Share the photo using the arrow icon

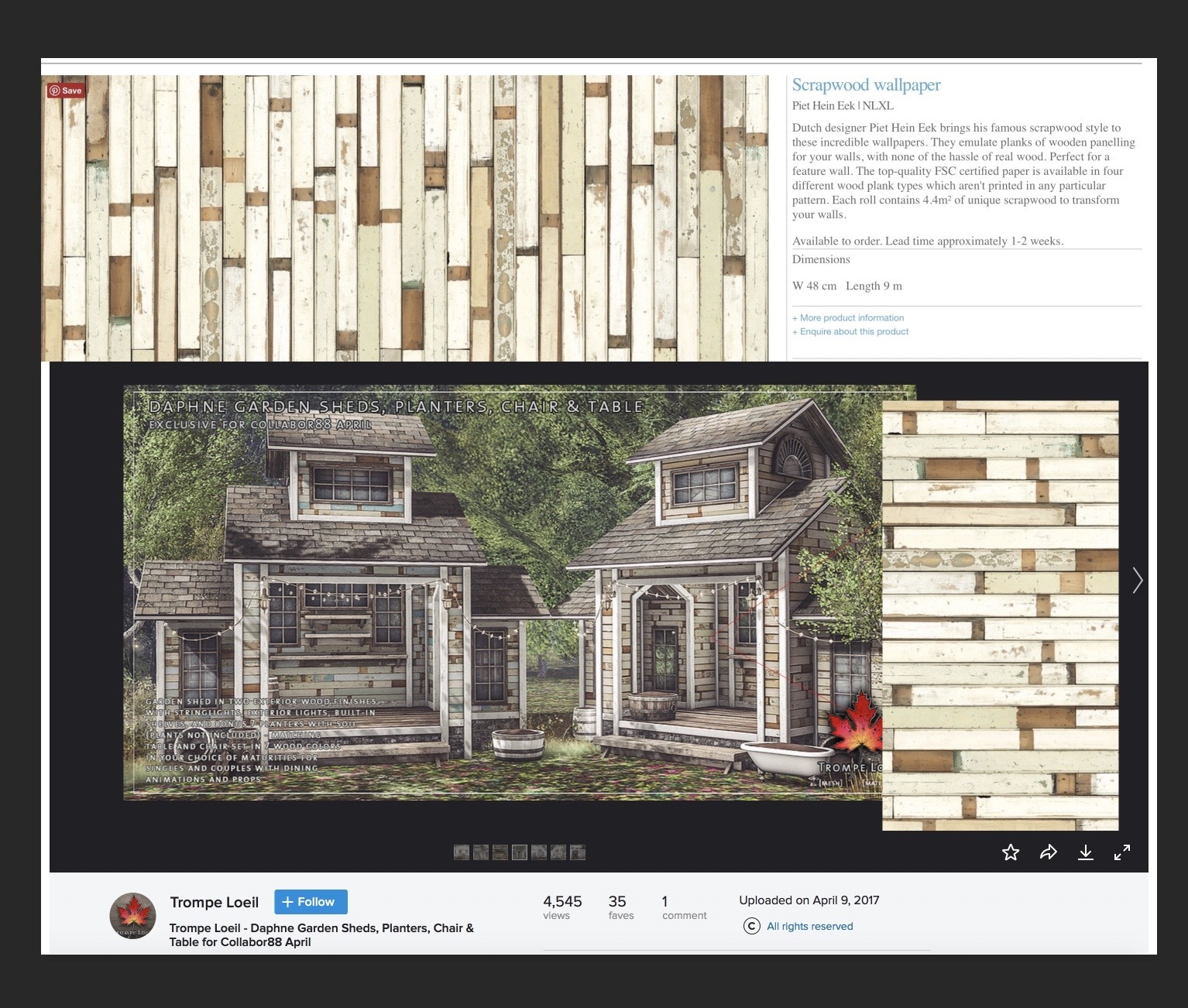[1049, 852]
